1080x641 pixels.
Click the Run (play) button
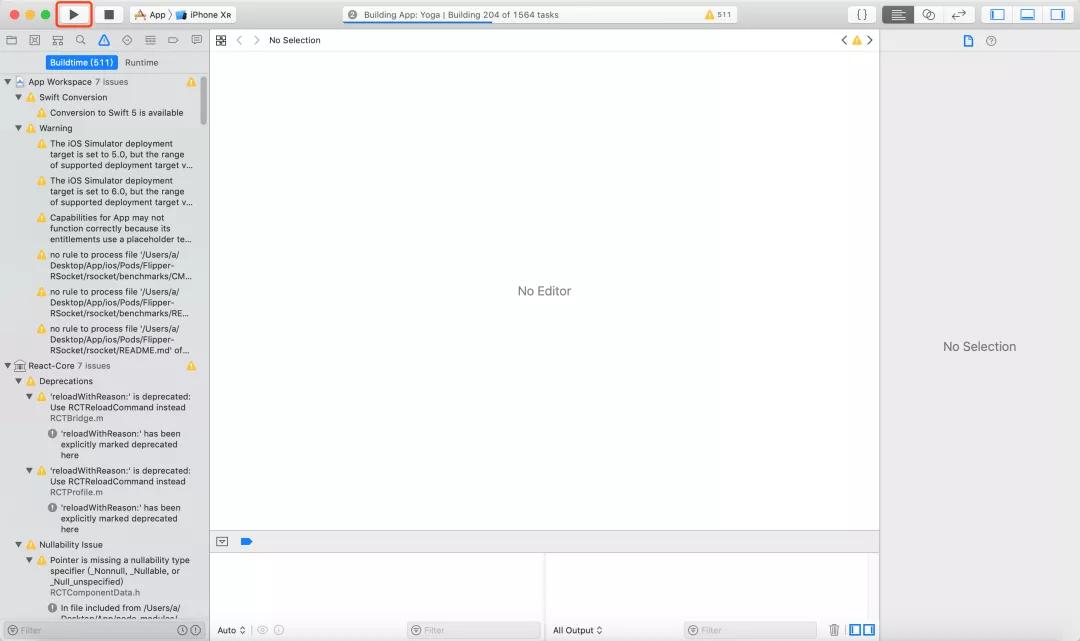[74, 14]
